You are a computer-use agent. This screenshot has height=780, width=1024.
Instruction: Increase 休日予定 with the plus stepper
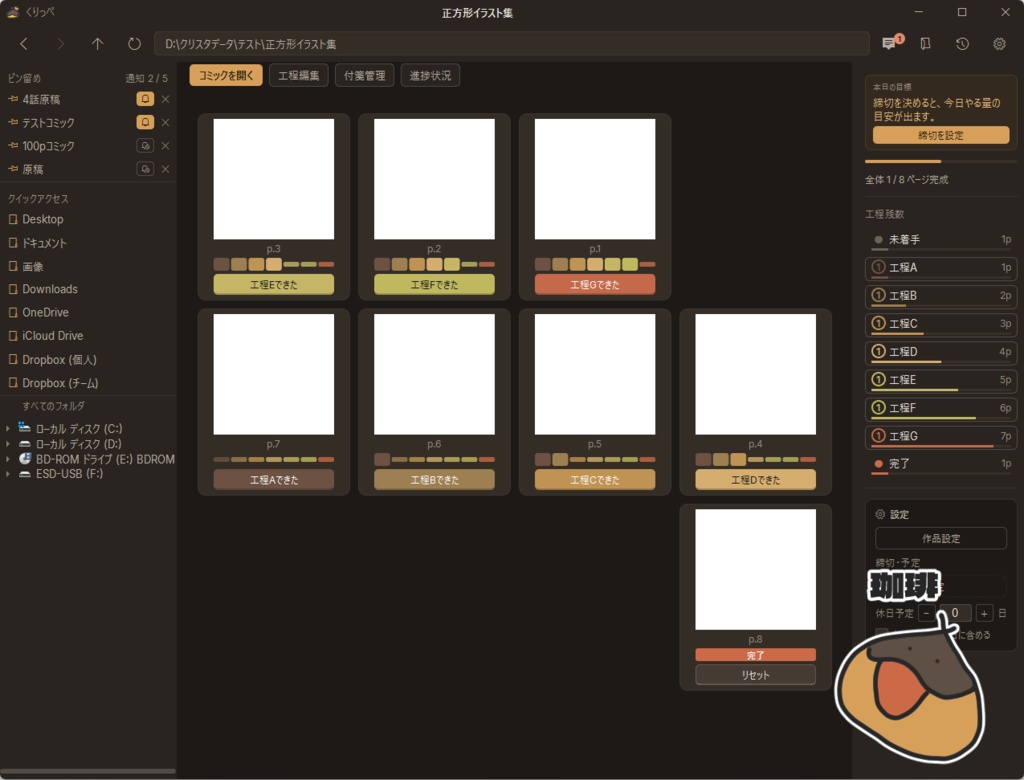click(x=984, y=613)
